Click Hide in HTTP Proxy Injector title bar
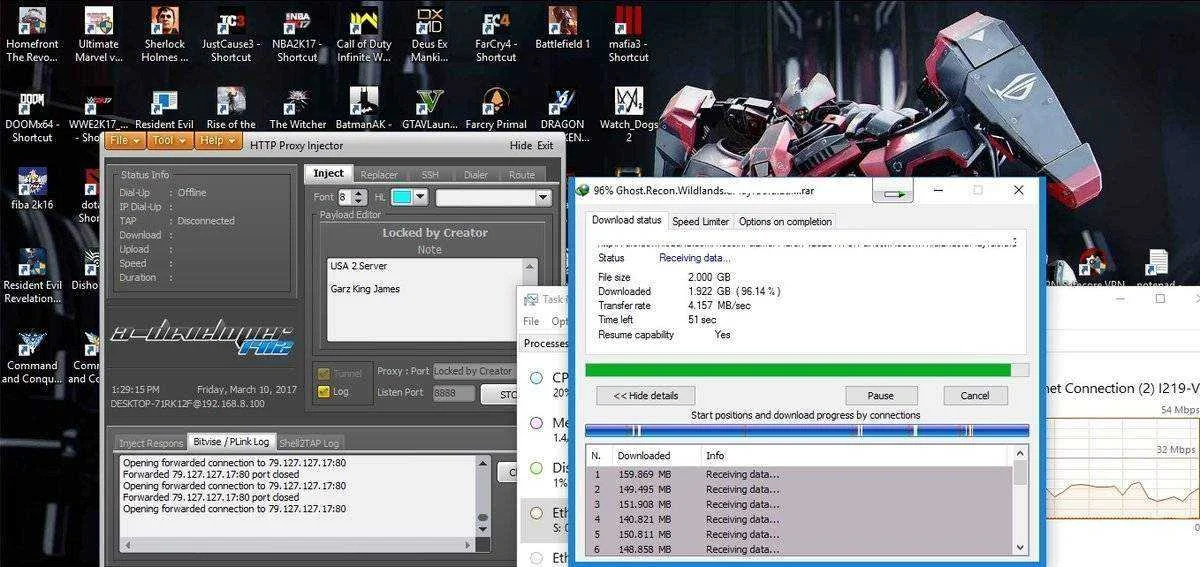1200x567 pixels. [521, 145]
